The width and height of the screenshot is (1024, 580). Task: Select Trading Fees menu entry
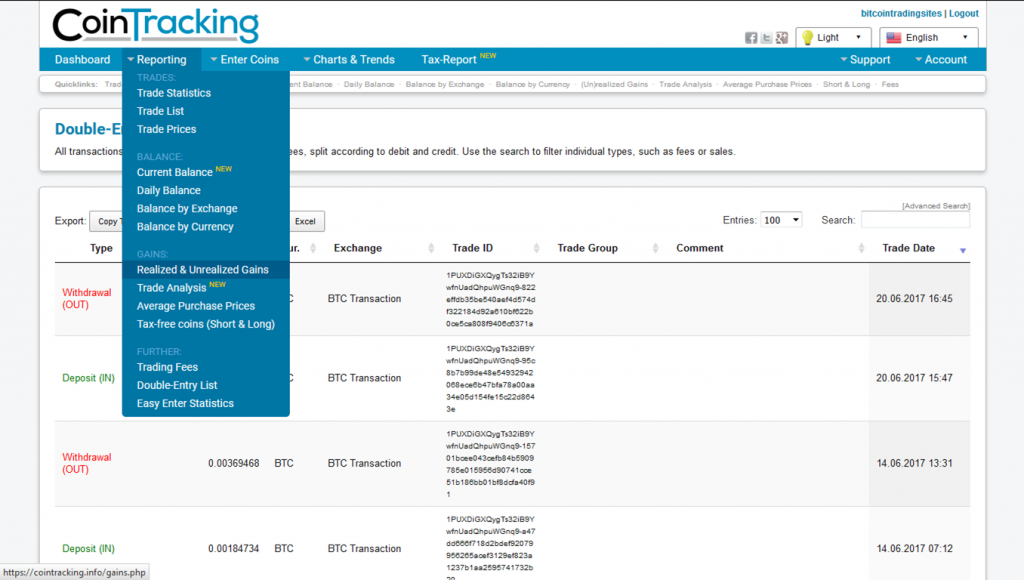pyautogui.click(x=167, y=367)
